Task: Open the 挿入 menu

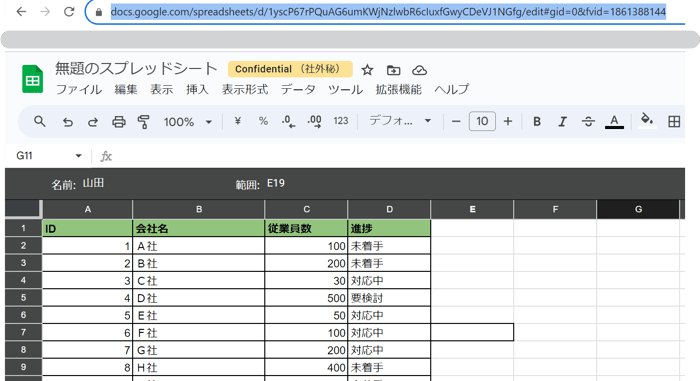Action: [x=197, y=89]
